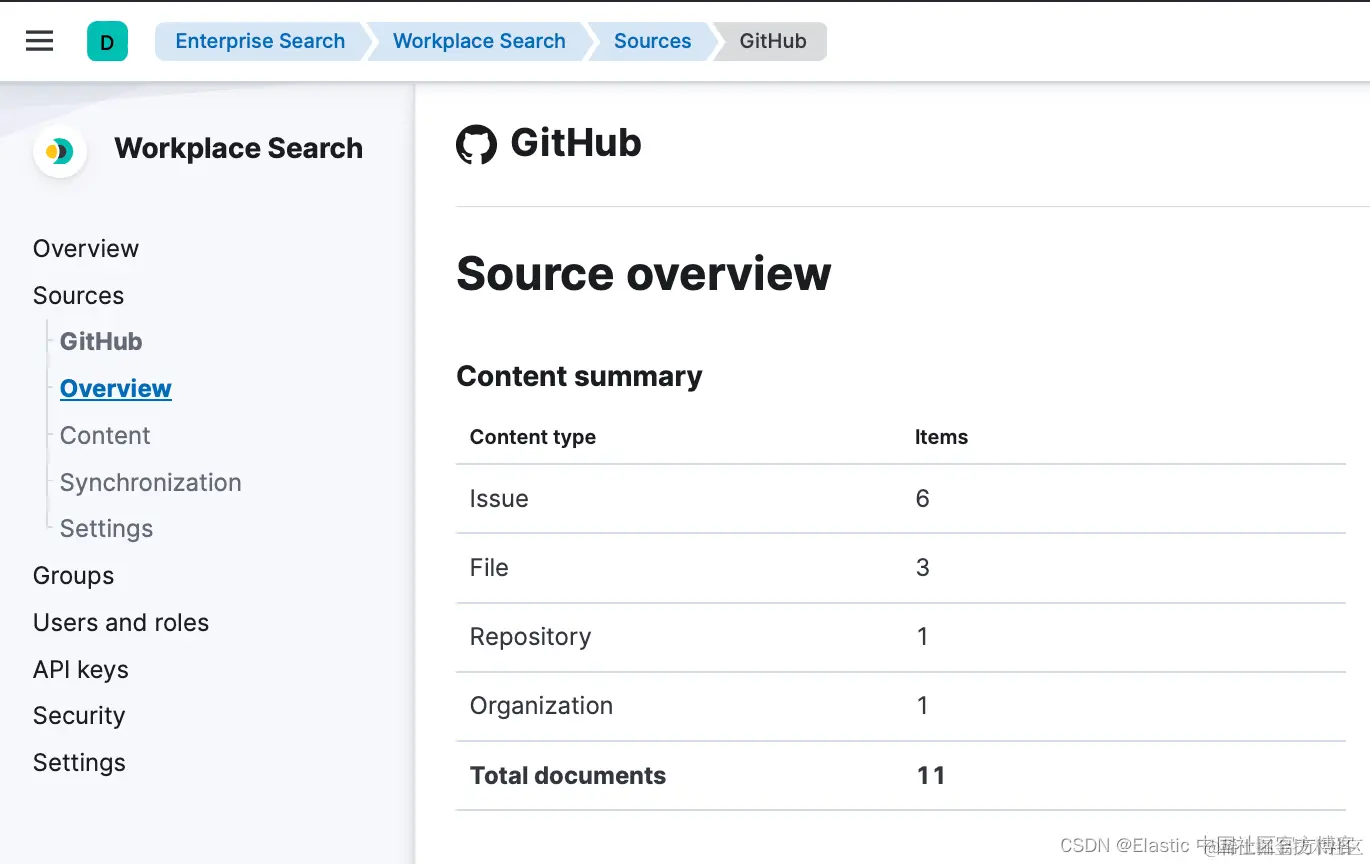Click the Issue row in content summary

pos(901,498)
